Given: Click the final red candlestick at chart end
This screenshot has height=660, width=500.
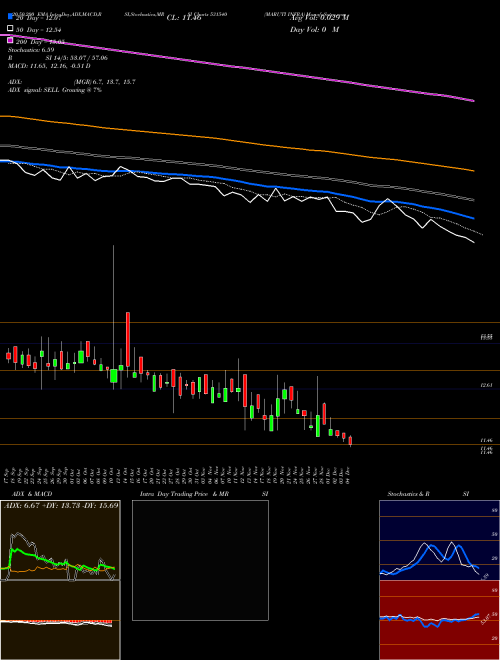Looking at the screenshot, I should 350,441.
